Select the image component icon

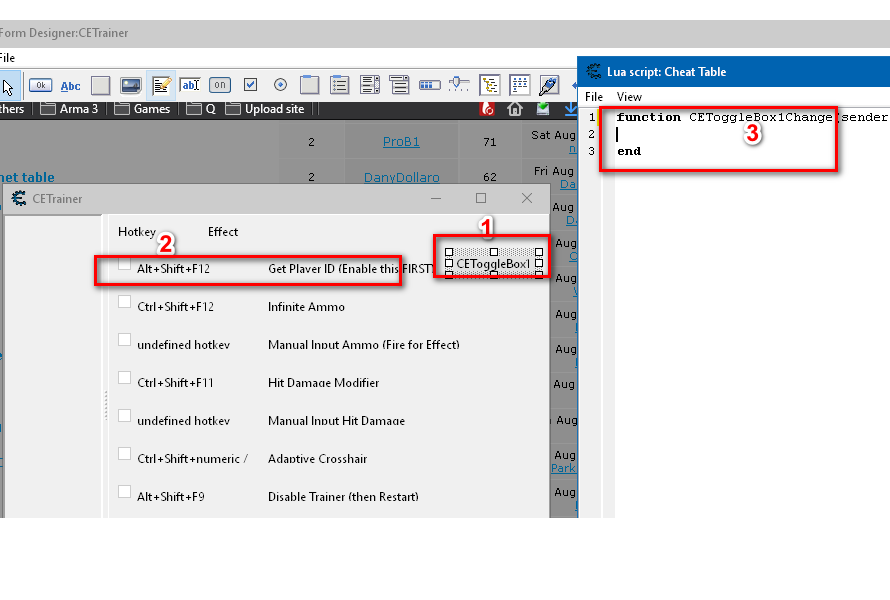coord(130,85)
